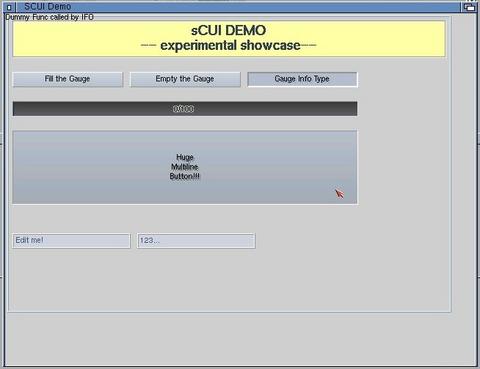This screenshot has width=480, height=369.
Task: Click the 'experimental showcase' subtitle text
Action: 230,45
